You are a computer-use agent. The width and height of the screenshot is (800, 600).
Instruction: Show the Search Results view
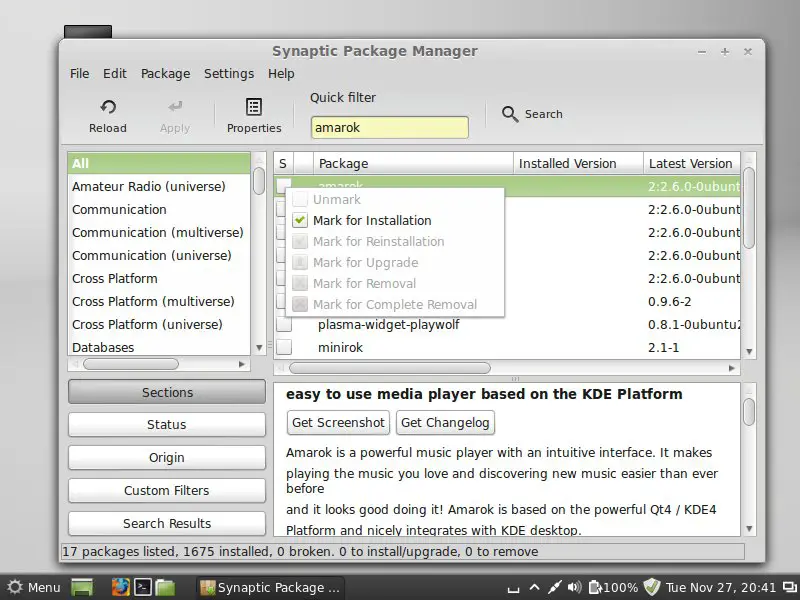click(167, 523)
